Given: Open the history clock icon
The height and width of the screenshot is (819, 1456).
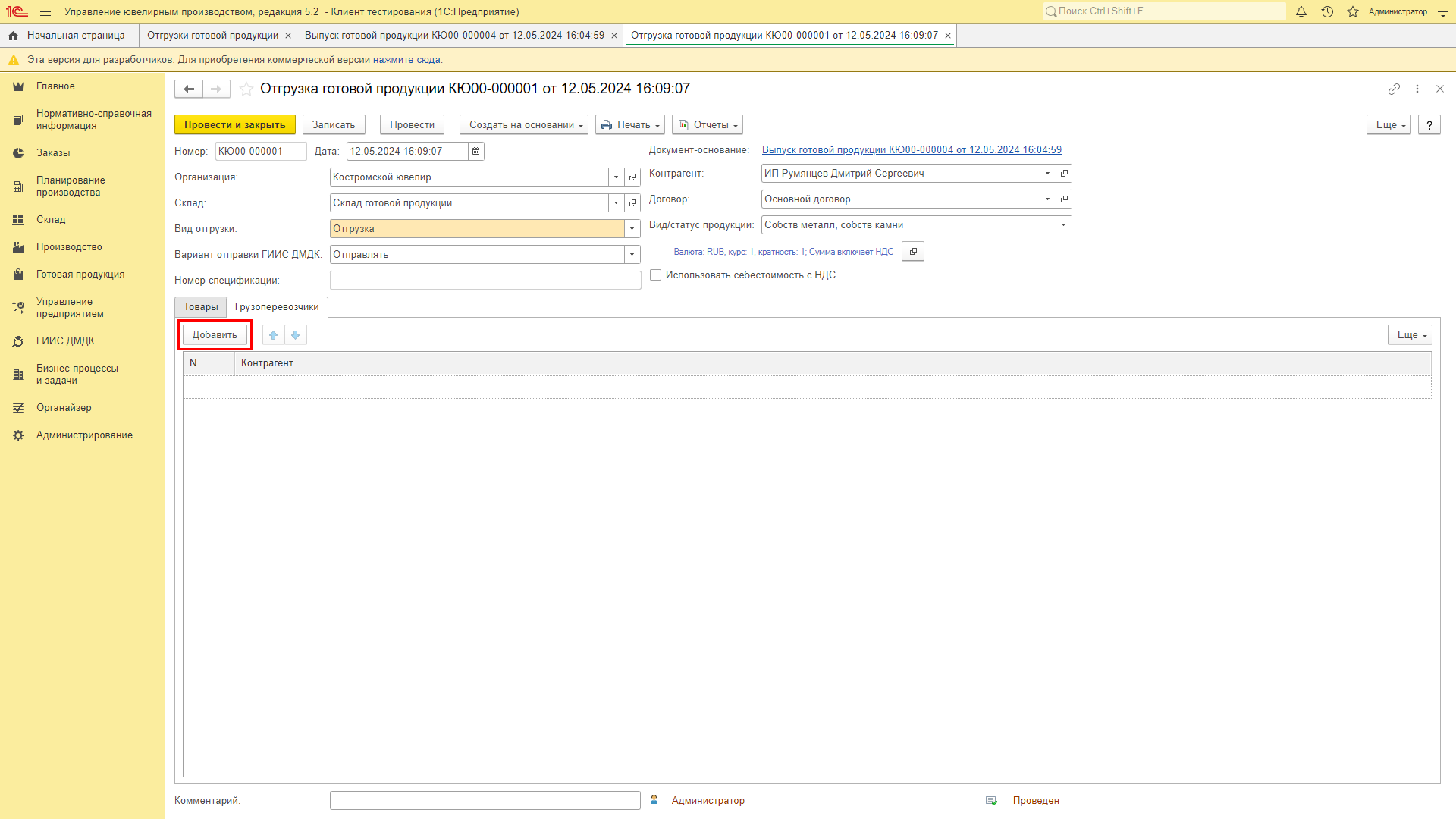Looking at the screenshot, I should coord(1327,11).
